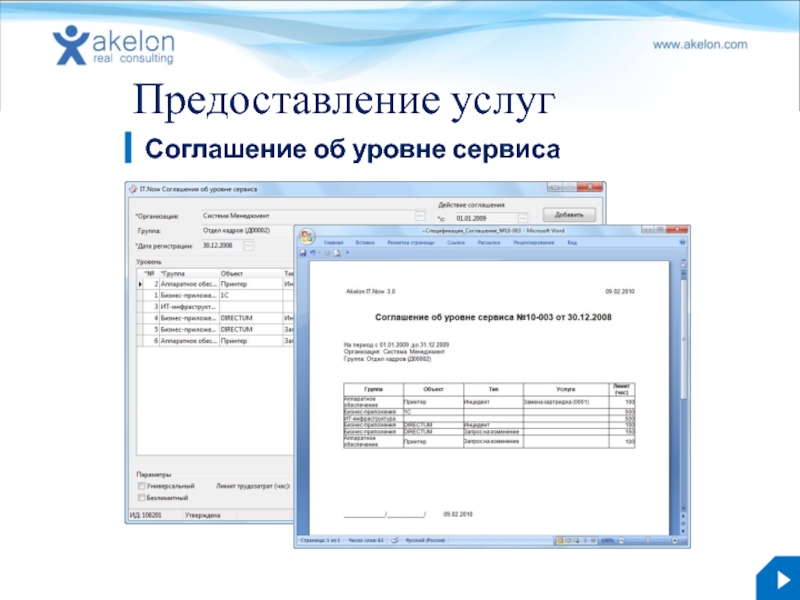Click the IT.Now window title icon
This screenshot has height=600, width=800.
pos(133,189)
